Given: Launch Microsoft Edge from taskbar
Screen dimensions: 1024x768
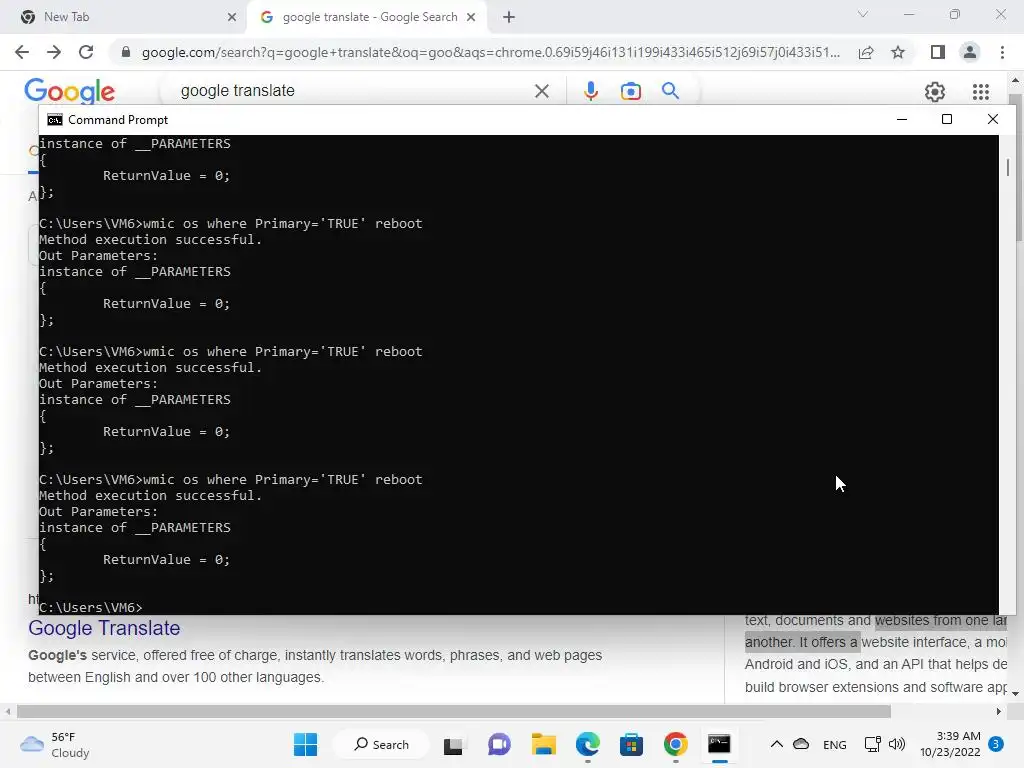Looking at the screenshot, I should (588, 744).
